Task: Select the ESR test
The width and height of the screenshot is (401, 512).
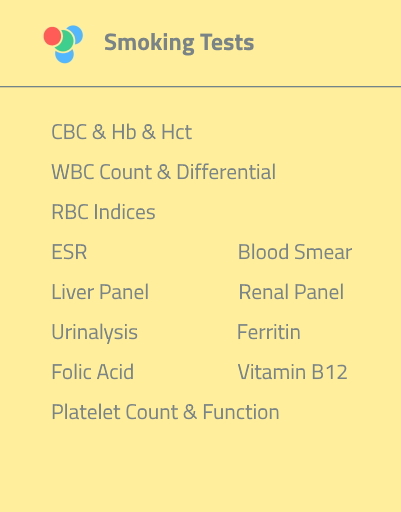Action: 69,252
